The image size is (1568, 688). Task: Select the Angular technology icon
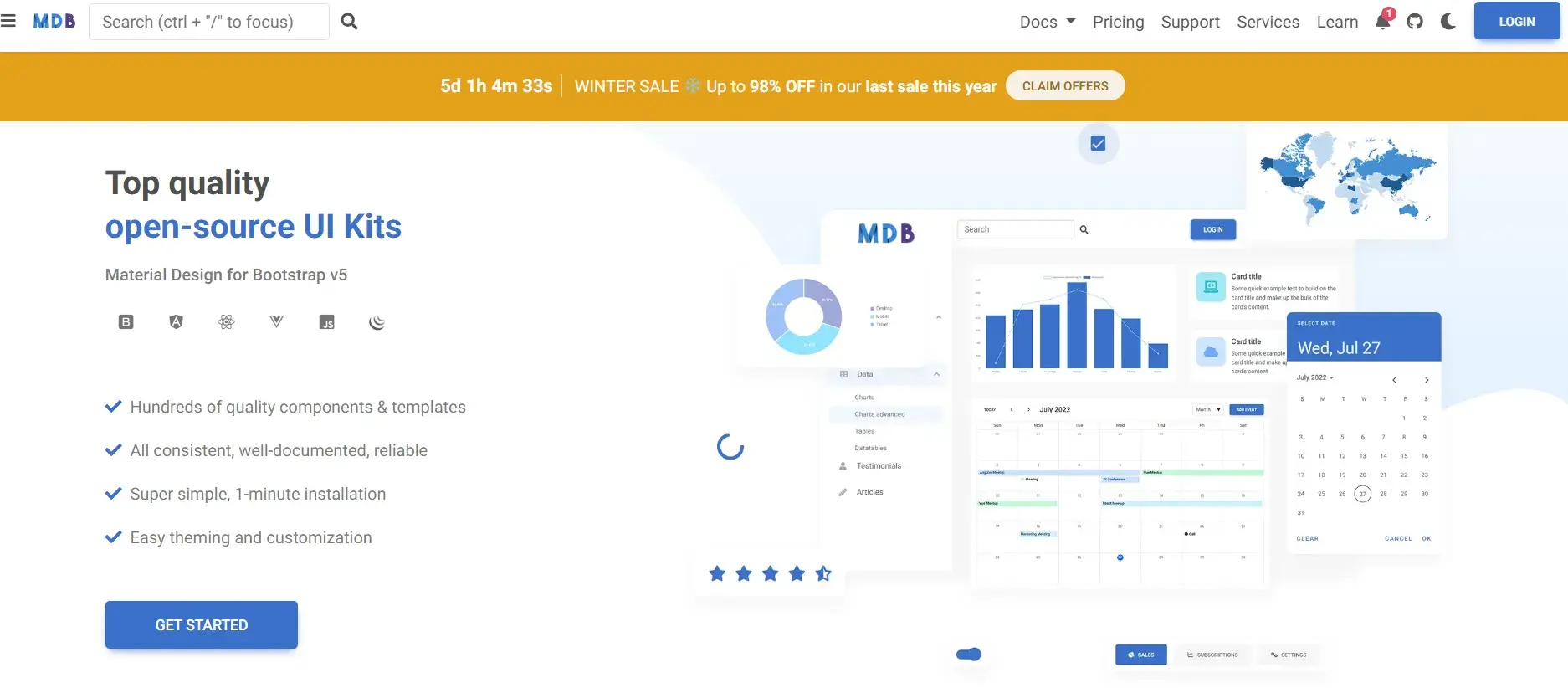176,322
